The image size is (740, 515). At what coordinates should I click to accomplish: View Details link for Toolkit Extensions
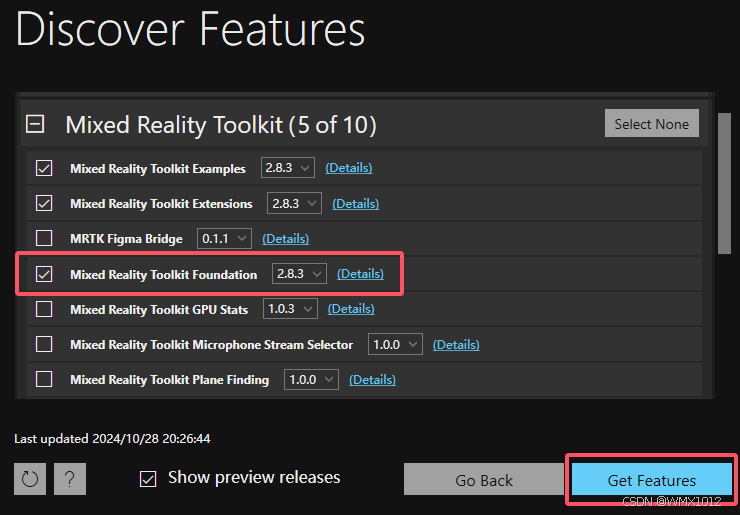coord(355,203)
